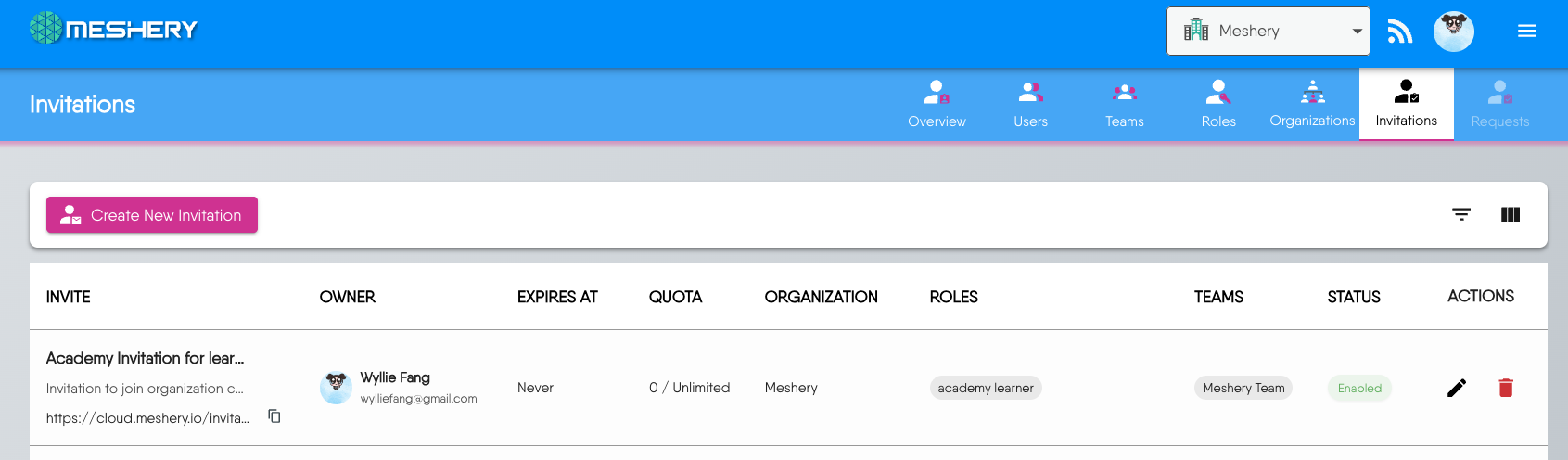Open the filter list icon
The width and height of the screenshot is (1568, 460).
pos(1461,215)
